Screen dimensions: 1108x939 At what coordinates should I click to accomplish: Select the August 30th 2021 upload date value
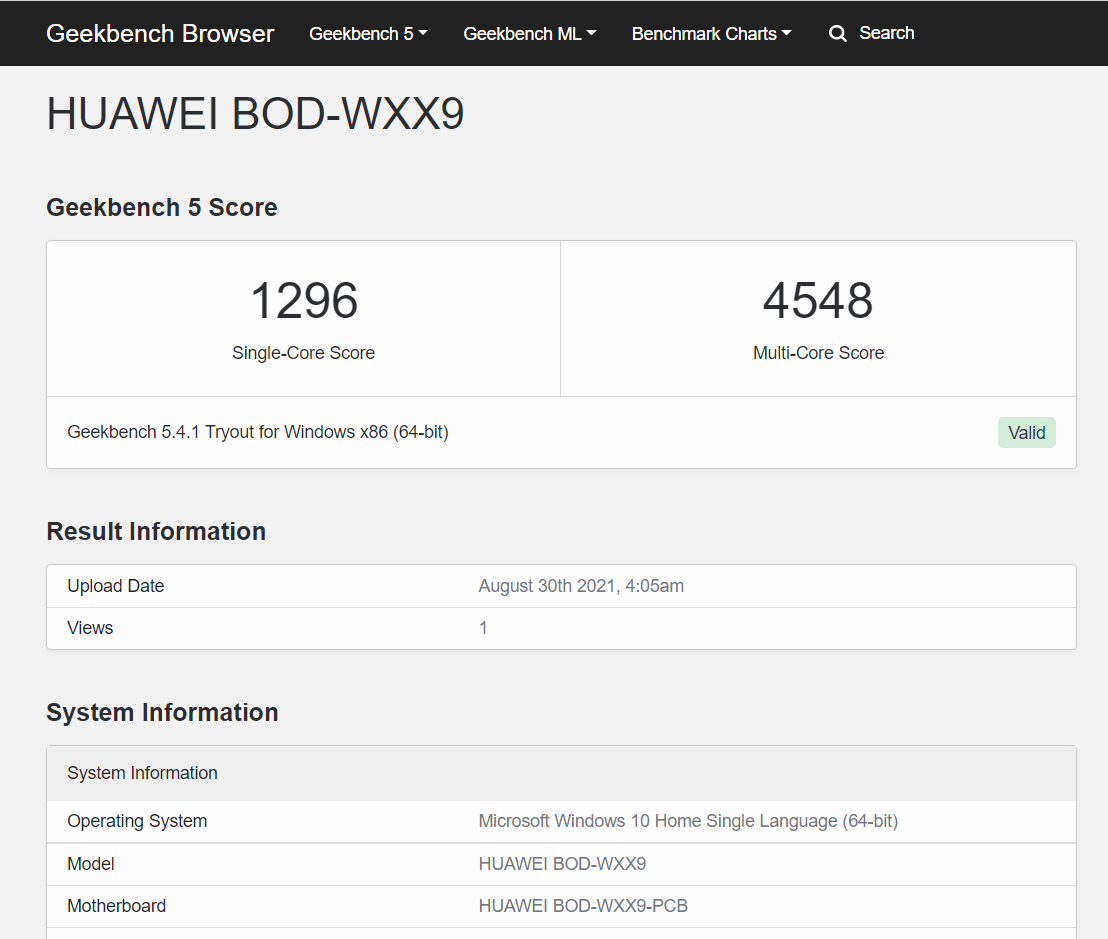click(x=581, y=586)
